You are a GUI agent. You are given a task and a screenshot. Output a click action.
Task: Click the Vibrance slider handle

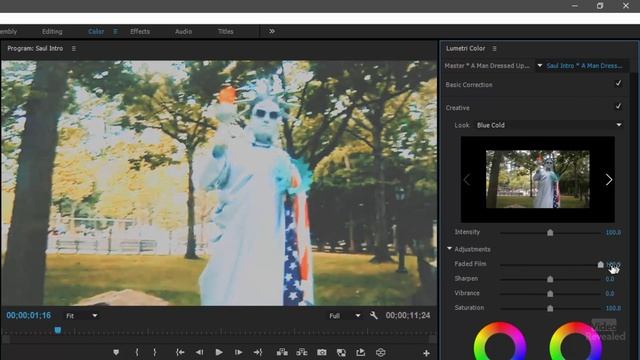[550, 293]
